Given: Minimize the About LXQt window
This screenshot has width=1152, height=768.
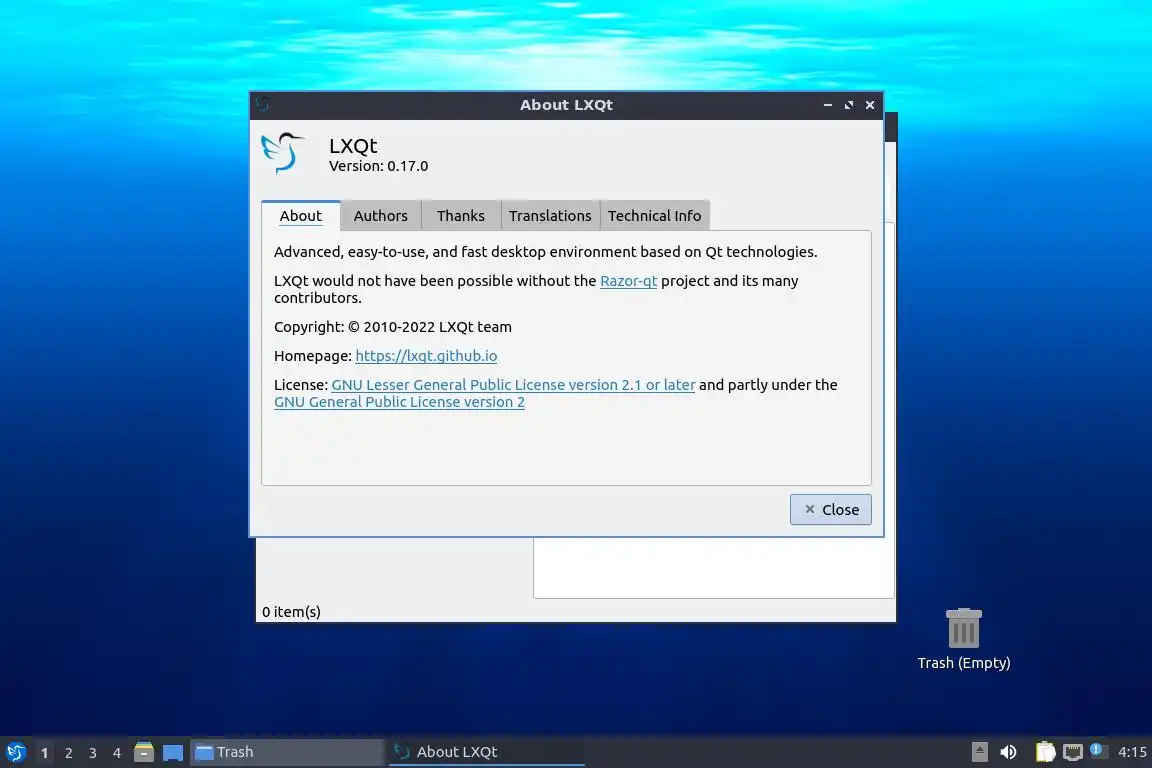Looking at the screenshot, I should click(827, 105).
